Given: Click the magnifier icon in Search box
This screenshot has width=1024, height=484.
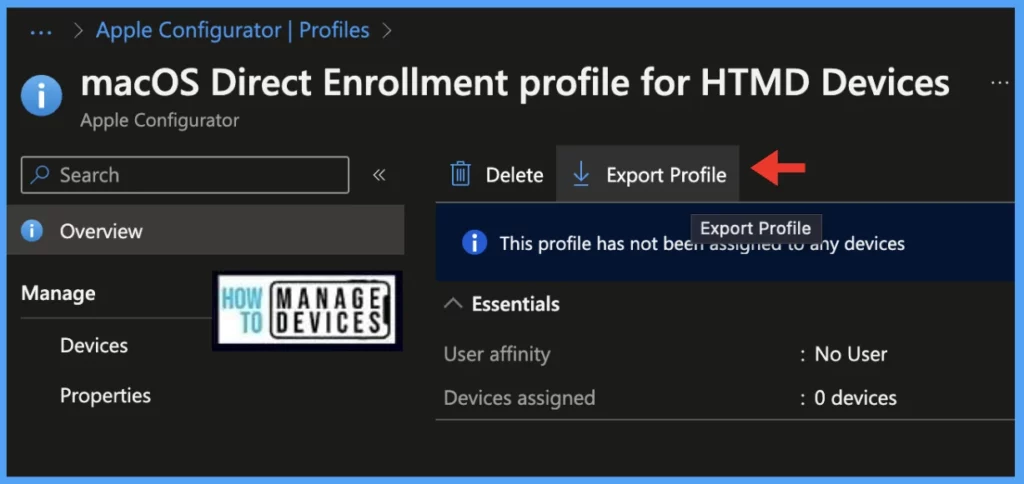Looking at the screenshot, I should click(40, 174).
